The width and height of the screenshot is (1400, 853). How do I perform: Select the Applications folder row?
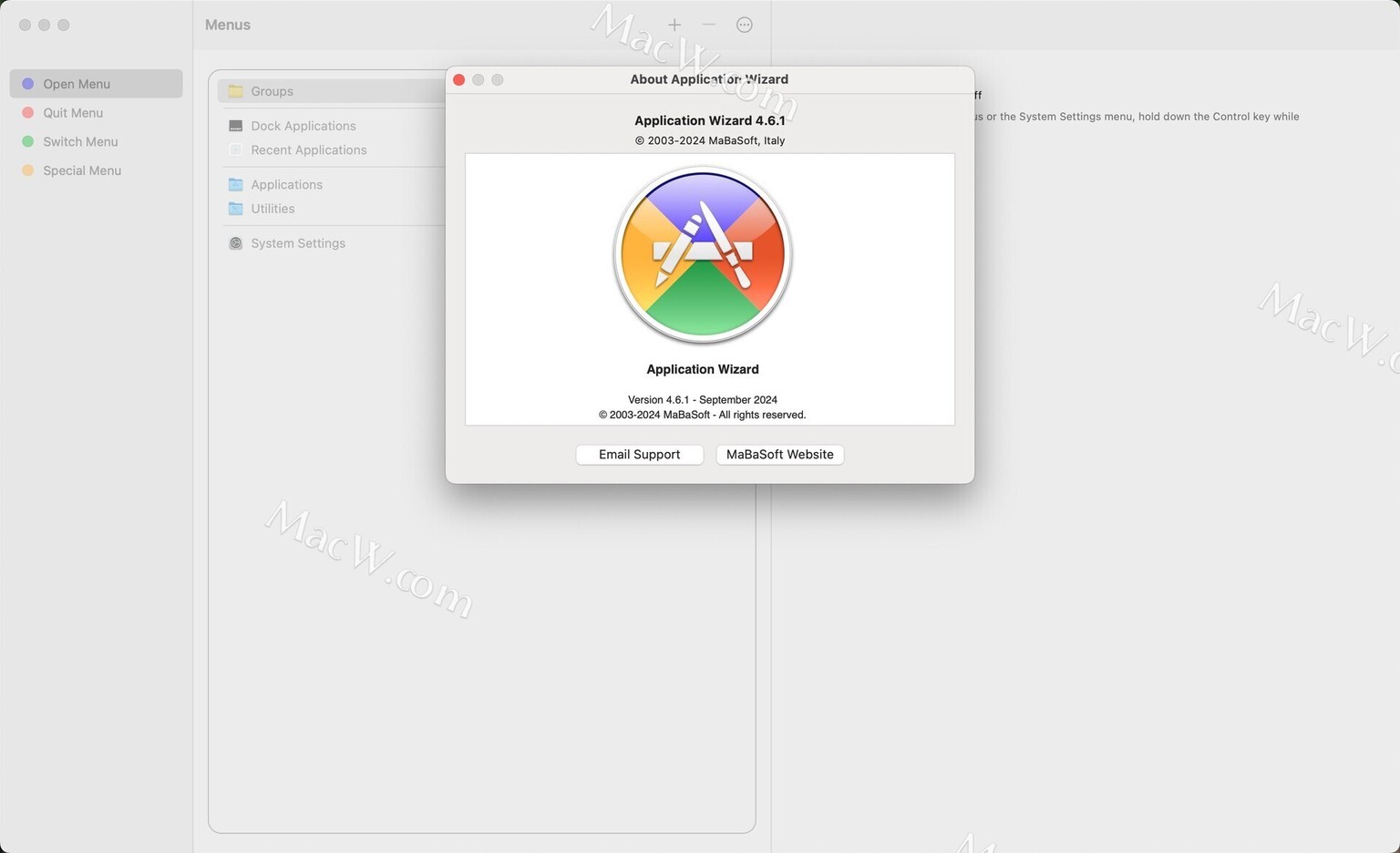pyautogui.click(x=332, y=185)
